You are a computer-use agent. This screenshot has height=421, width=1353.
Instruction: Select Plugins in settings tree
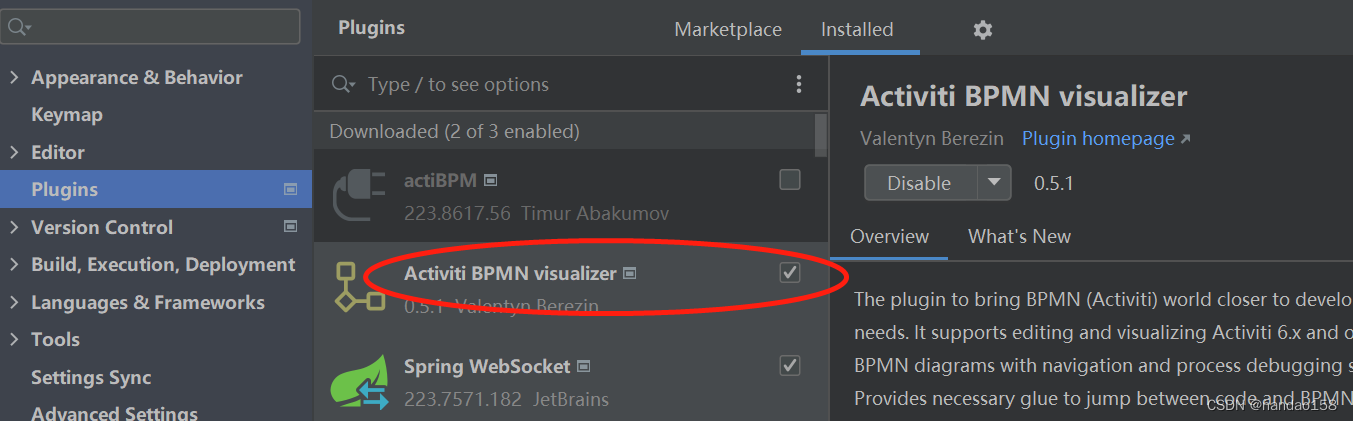(156, 189)
